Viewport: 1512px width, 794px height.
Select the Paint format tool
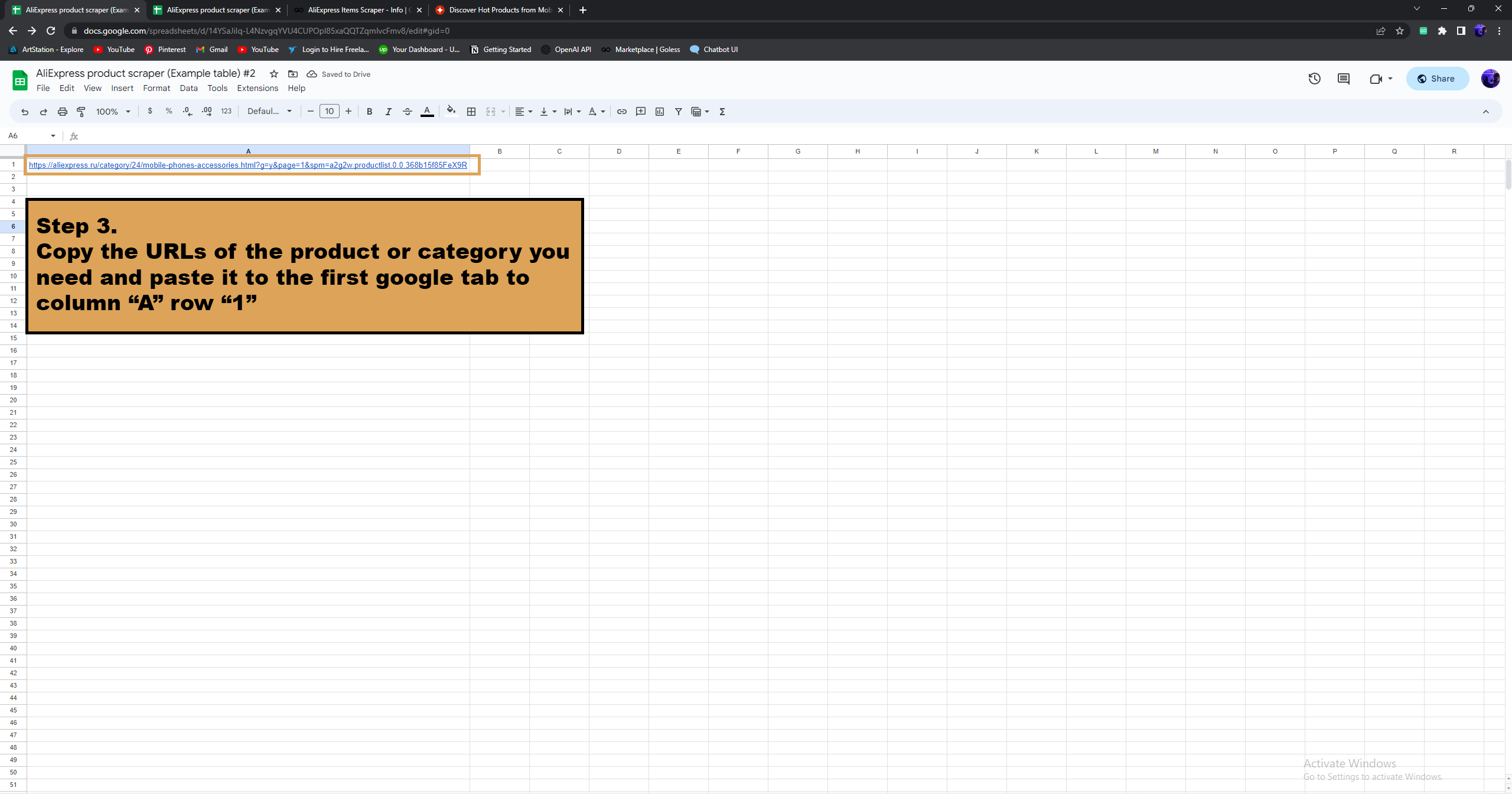[81, 112]
